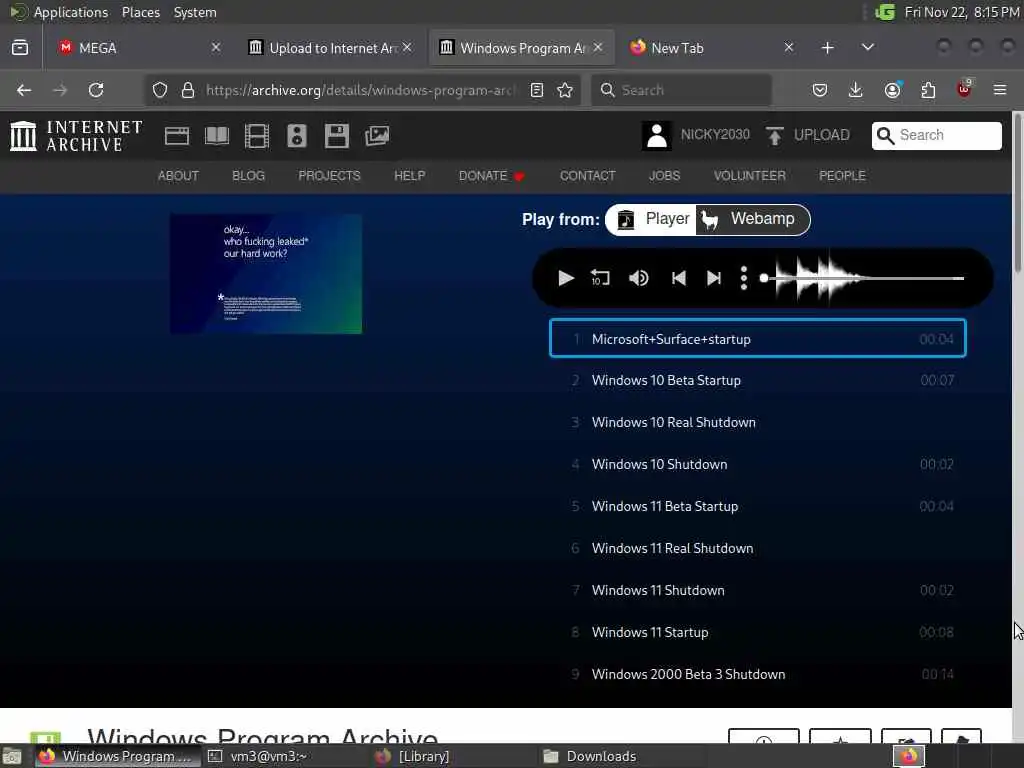Open the Images media icon
Screen dimensions: 1024x768
pos(377,136)
